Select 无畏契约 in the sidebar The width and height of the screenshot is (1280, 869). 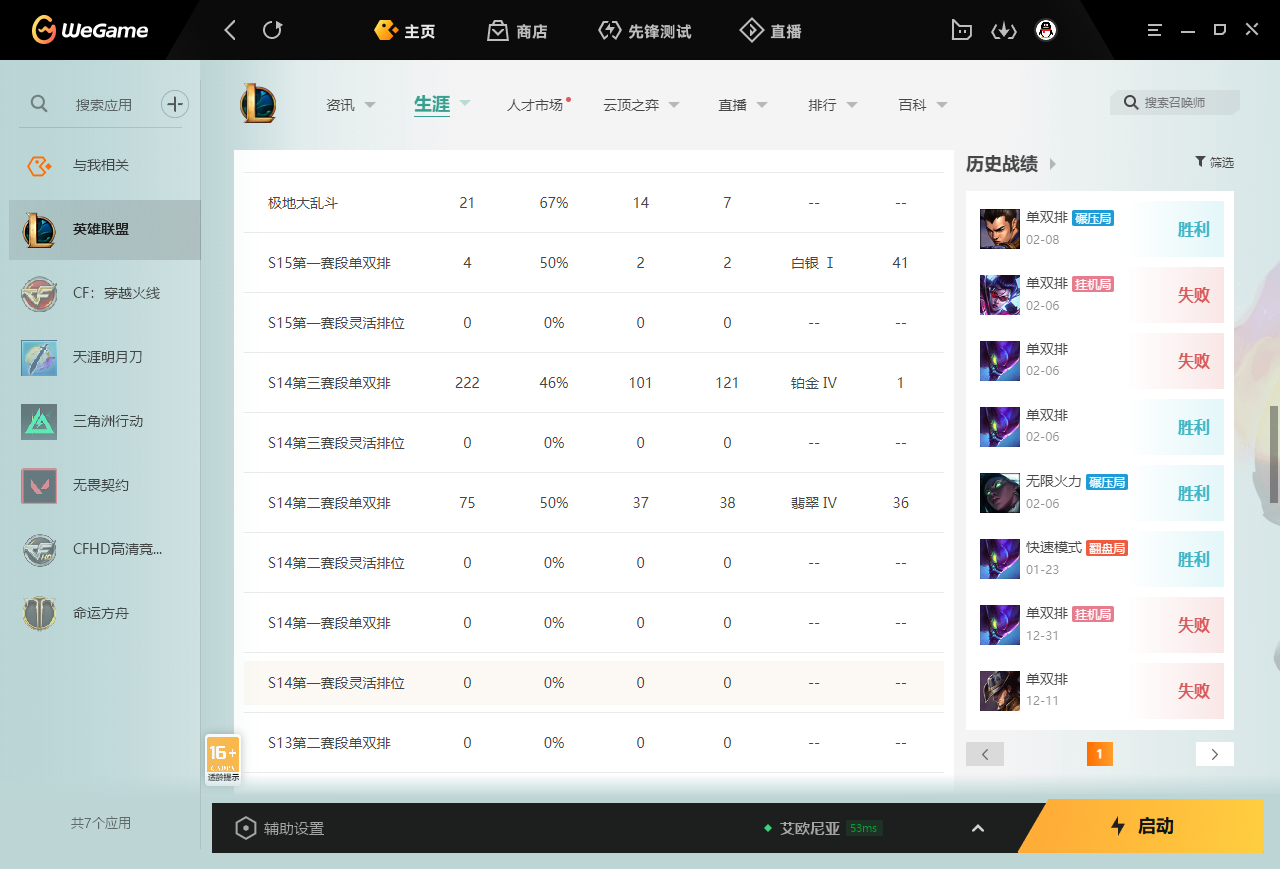point(105,485)
